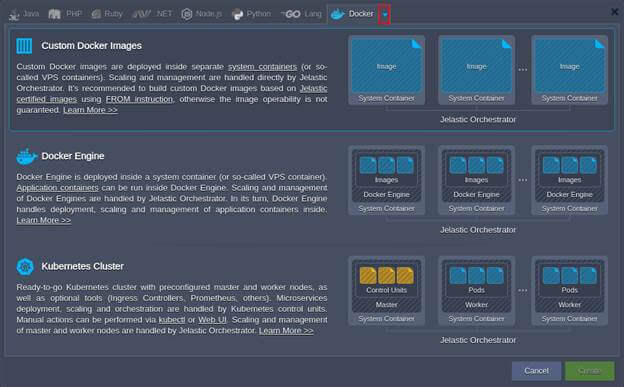The image size is (624, 387).
Task: Click the Docker tab
Action: [x=353, y=14]
